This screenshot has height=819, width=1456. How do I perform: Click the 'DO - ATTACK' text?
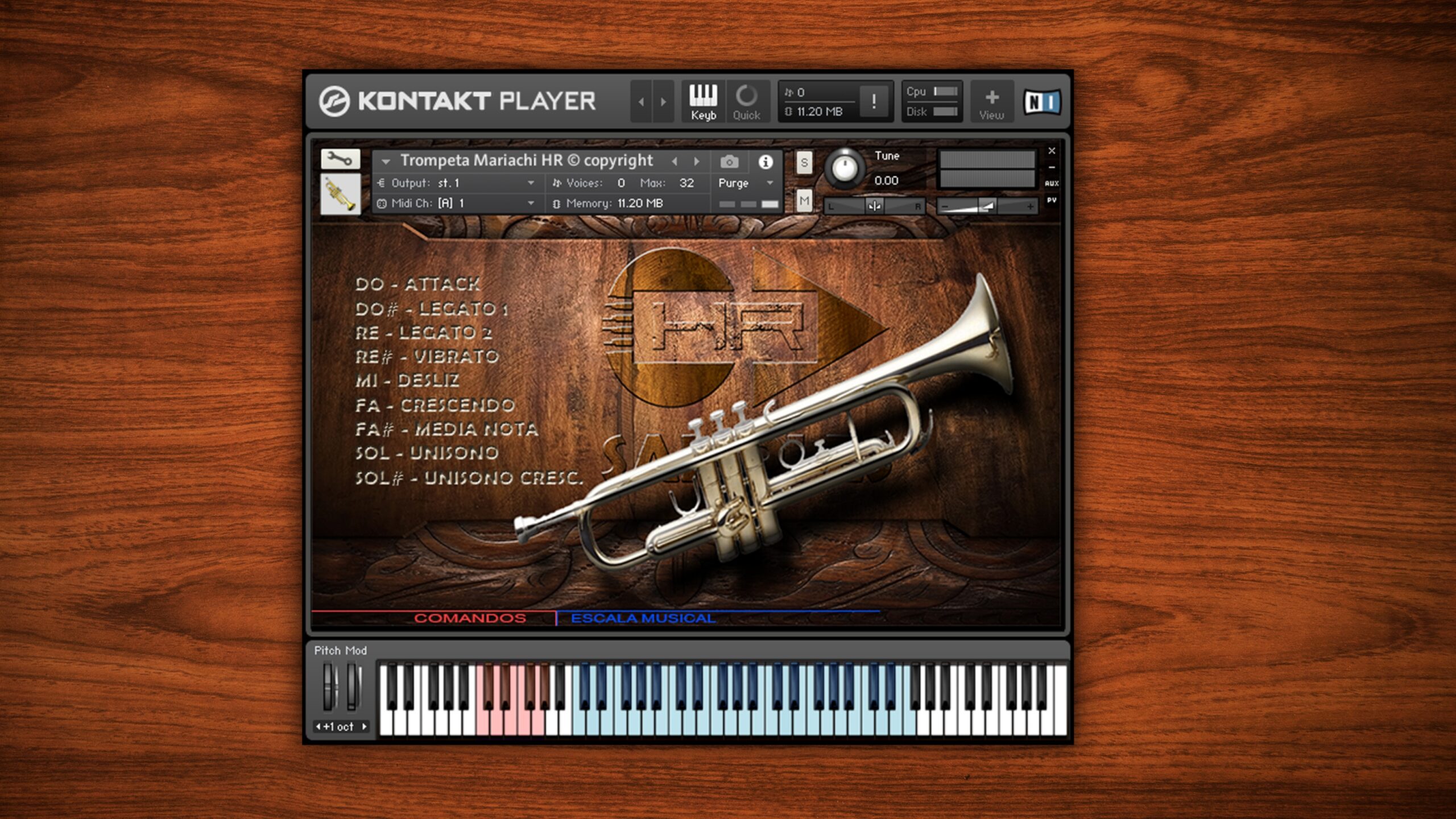coord(418,284)
